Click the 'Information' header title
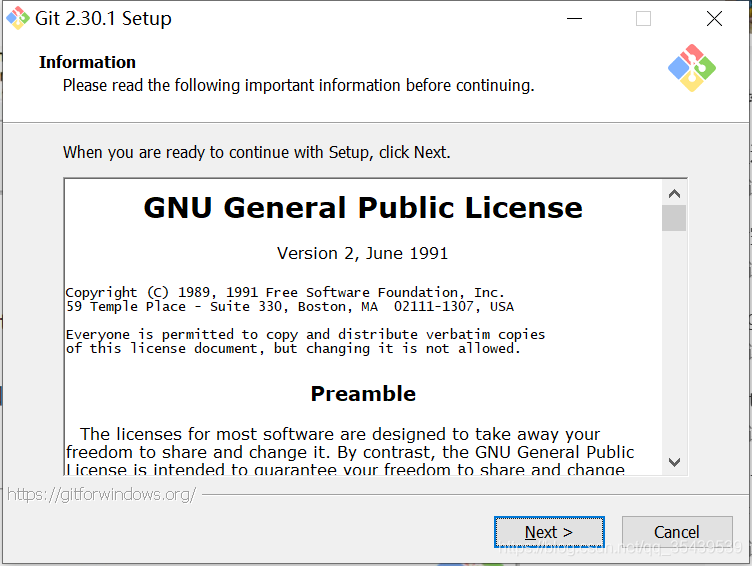 tap(87, 62)
